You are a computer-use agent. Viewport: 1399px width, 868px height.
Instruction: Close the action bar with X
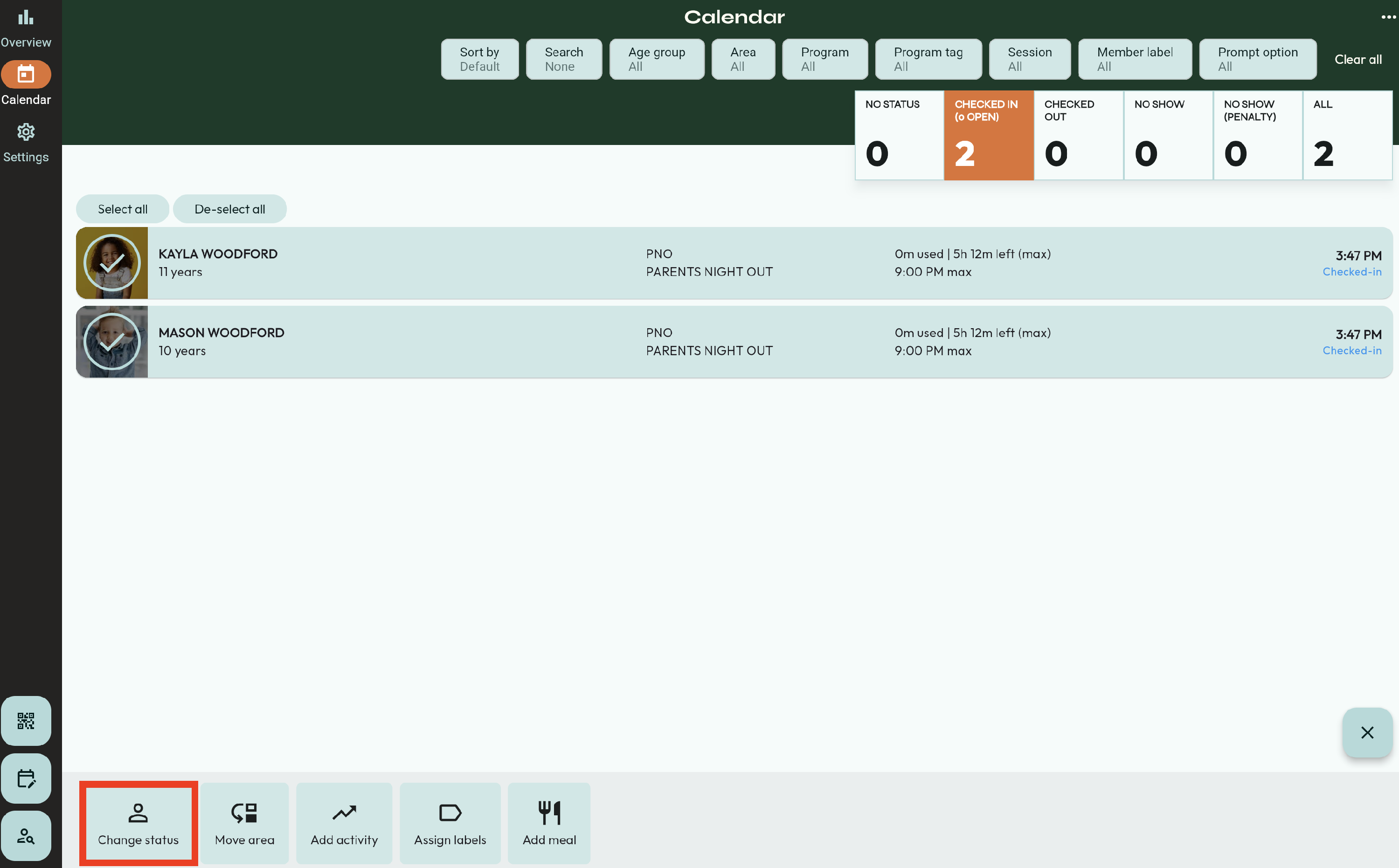click(x=1367, y=732)
